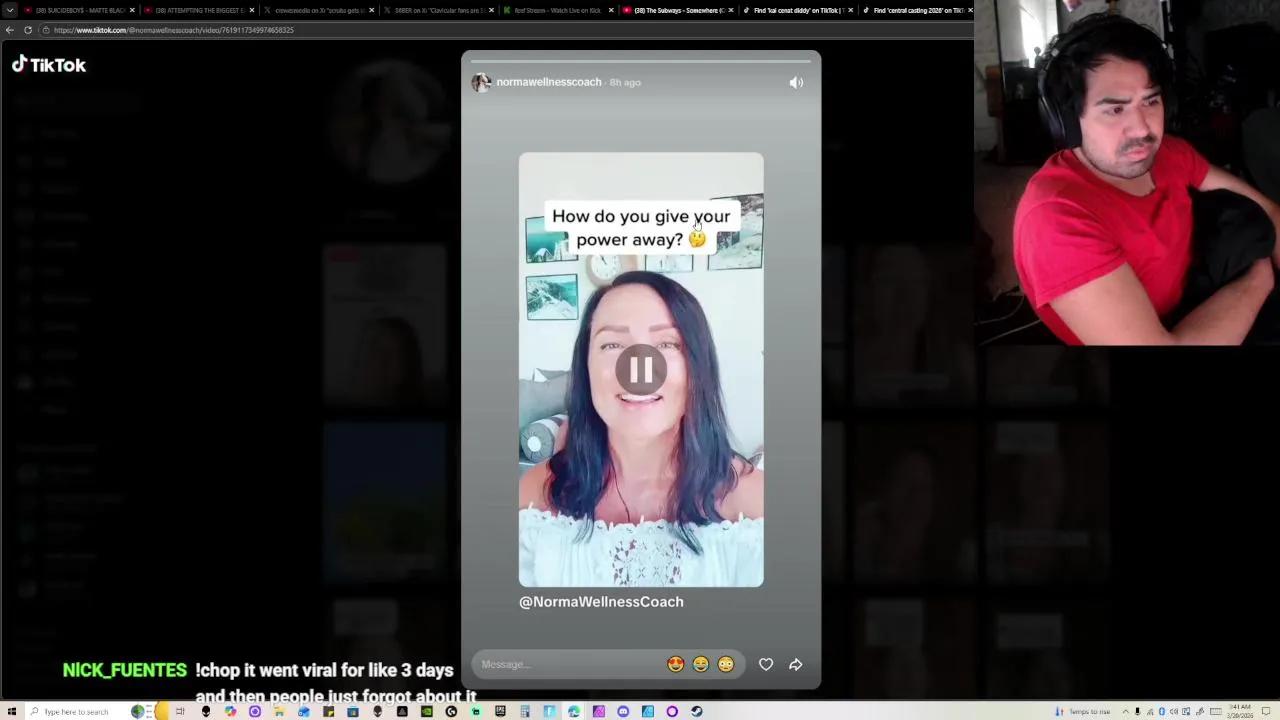This screenshot has height=720, width=1280.
Task: Send heart-eyes emoji reaction
Action: pyautogui.click(x=676, y=664)
